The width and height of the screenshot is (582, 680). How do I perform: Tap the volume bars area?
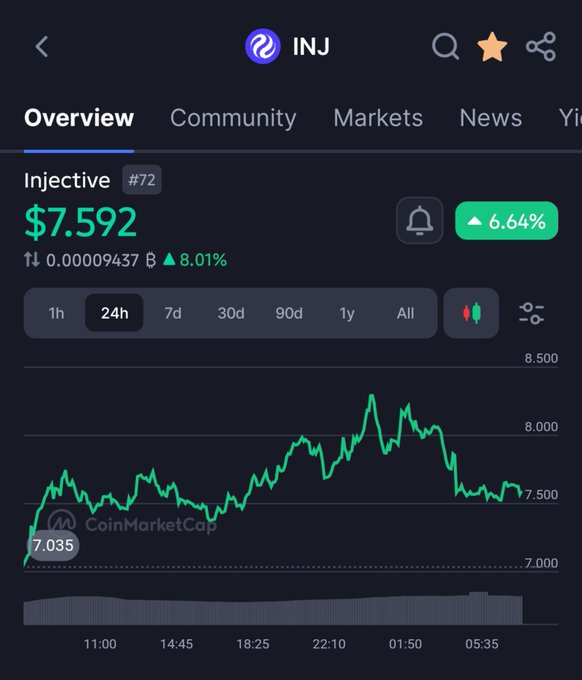click(273, 608)
